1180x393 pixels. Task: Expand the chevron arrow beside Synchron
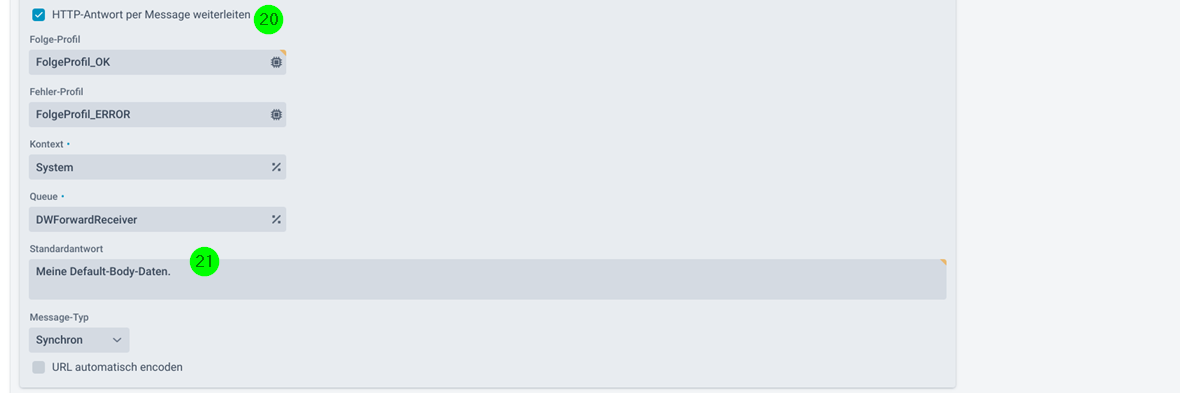point(117,340)
